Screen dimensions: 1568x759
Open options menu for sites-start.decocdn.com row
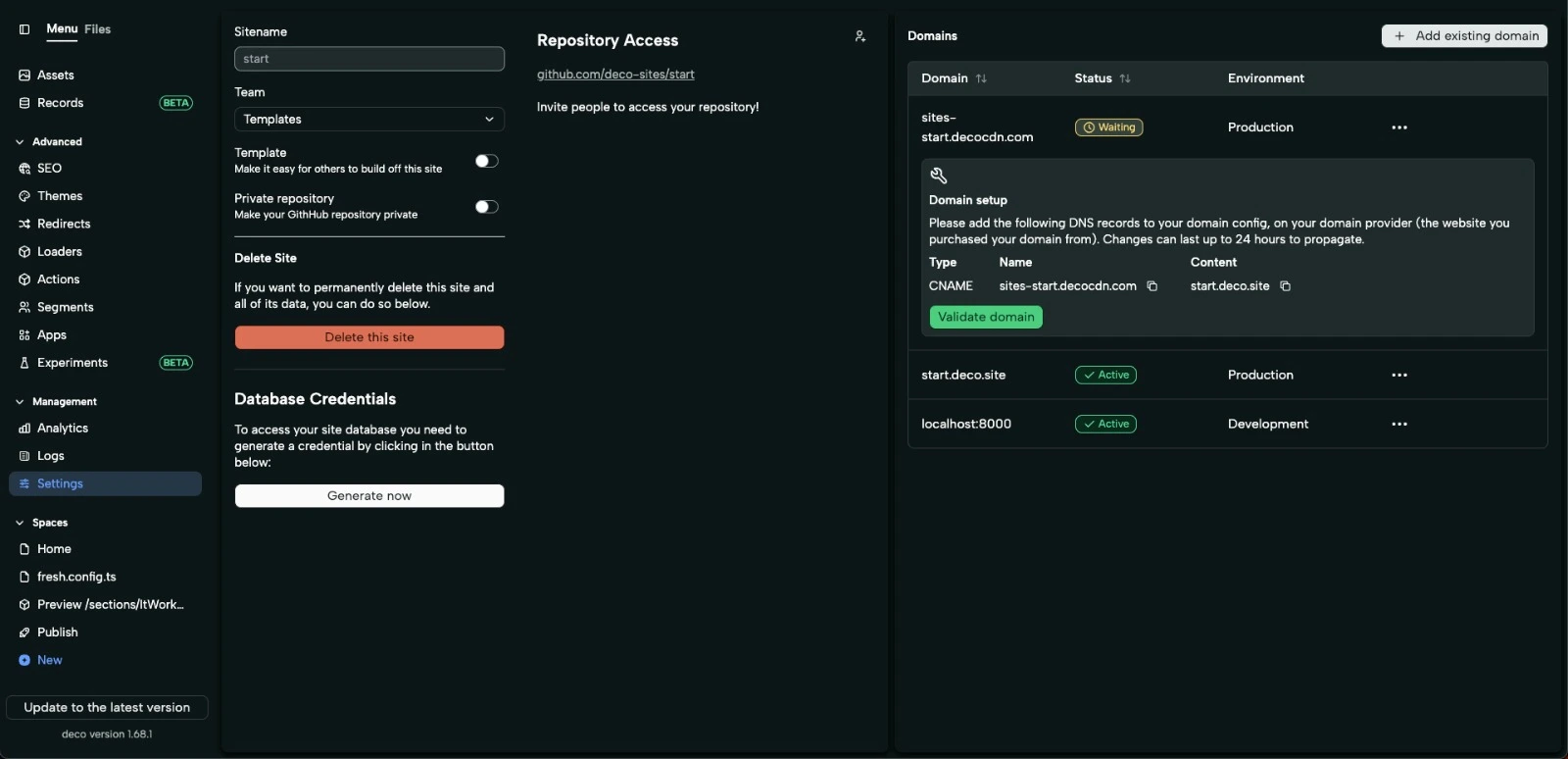[x=1399, y=127]
